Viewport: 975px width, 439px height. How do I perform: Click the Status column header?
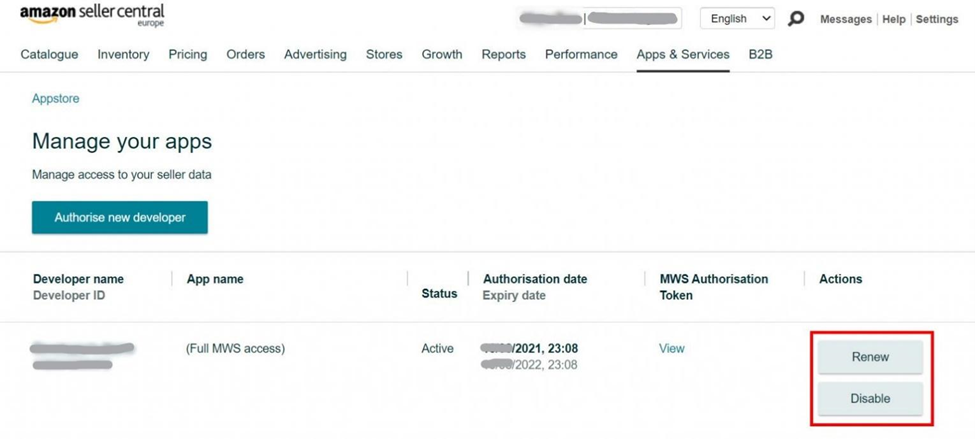coord(440,293)
